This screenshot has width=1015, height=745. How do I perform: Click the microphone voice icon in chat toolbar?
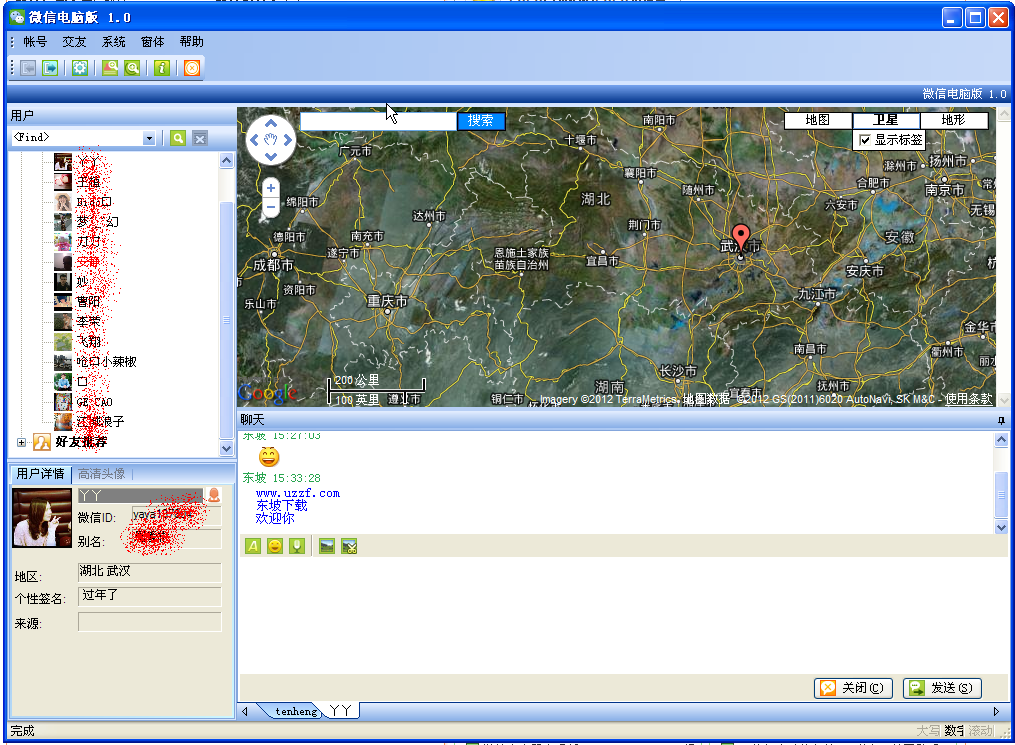[x=297, y=546]
